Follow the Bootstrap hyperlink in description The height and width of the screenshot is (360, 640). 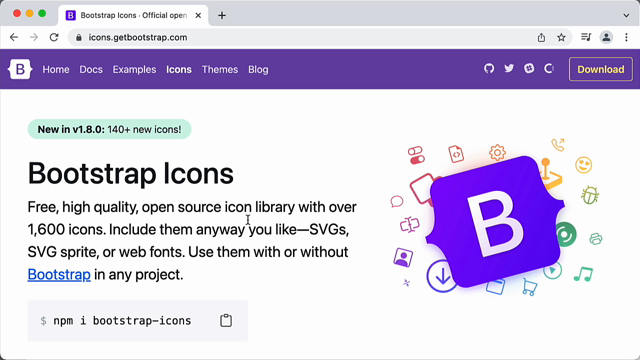tap(59, 274)
